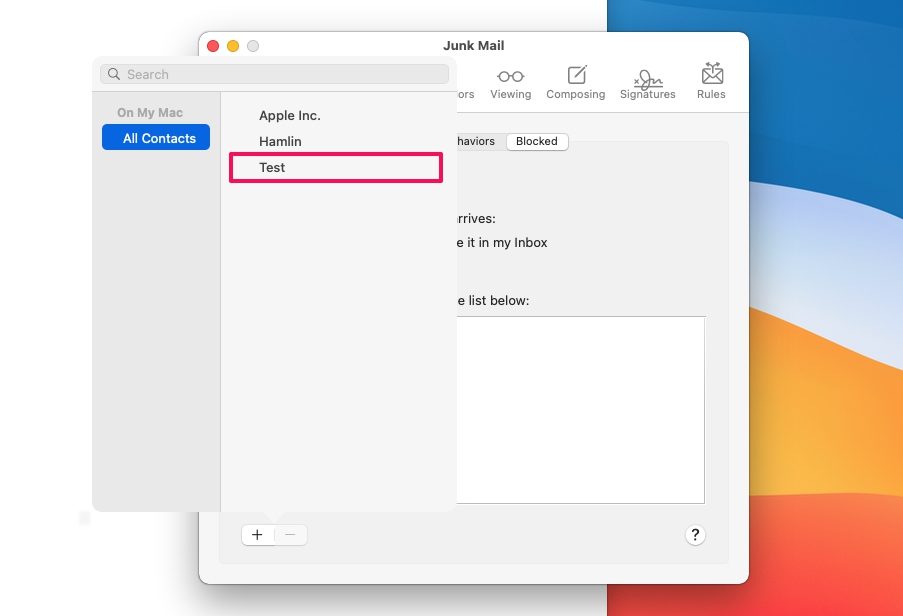Click the minus button to remove entry
This screenshot has width=903, height=616.
[291, 535]
